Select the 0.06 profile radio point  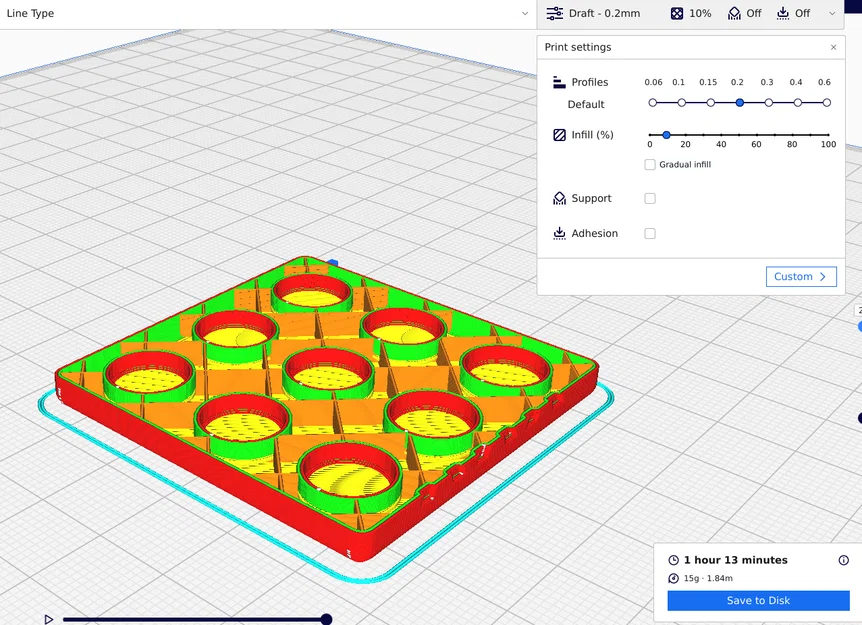click(x=653, y=103)
